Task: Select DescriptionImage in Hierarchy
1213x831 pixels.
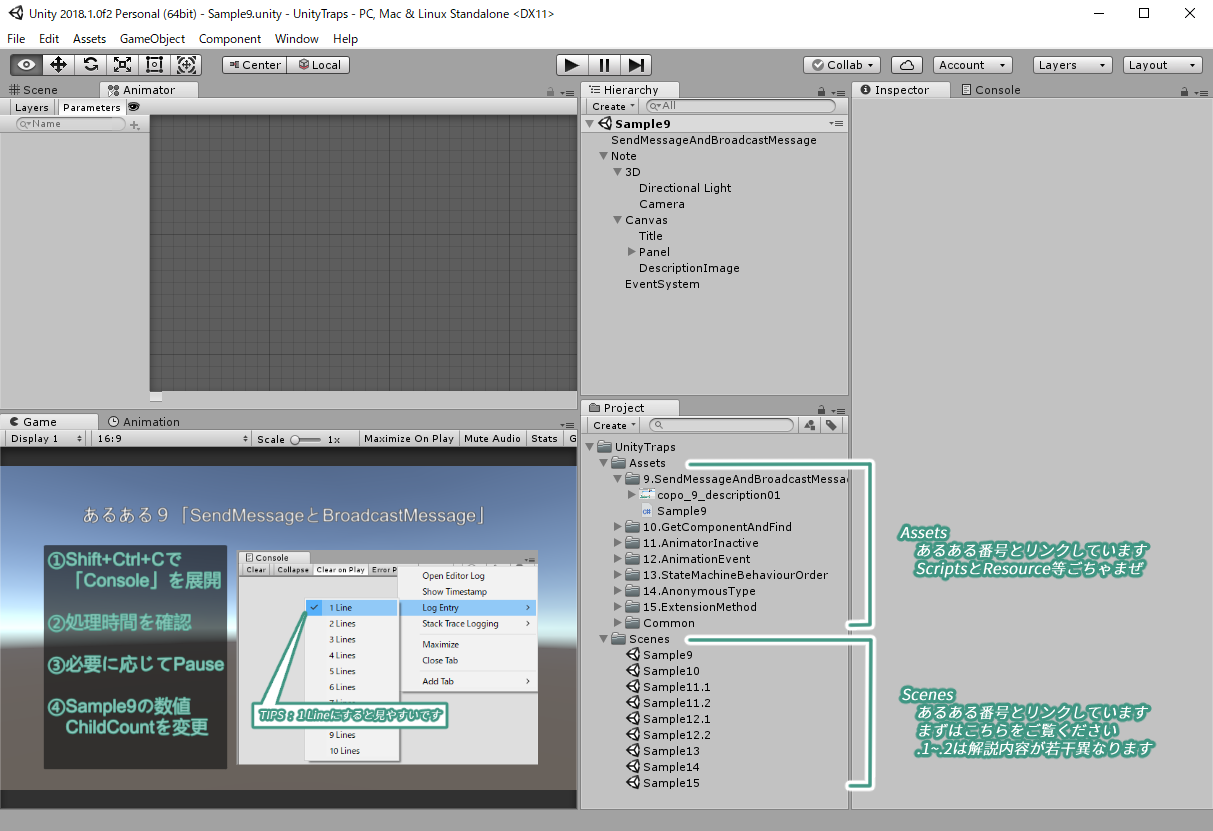Action: [689, 268]
